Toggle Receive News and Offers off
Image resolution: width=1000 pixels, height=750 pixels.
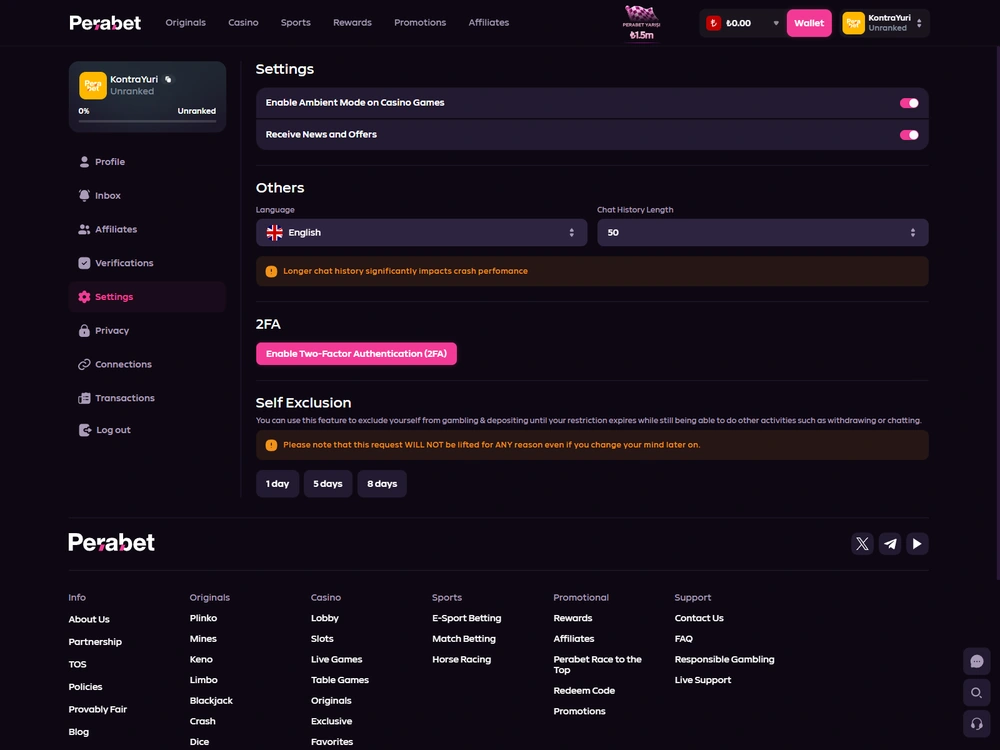(909, 135)
